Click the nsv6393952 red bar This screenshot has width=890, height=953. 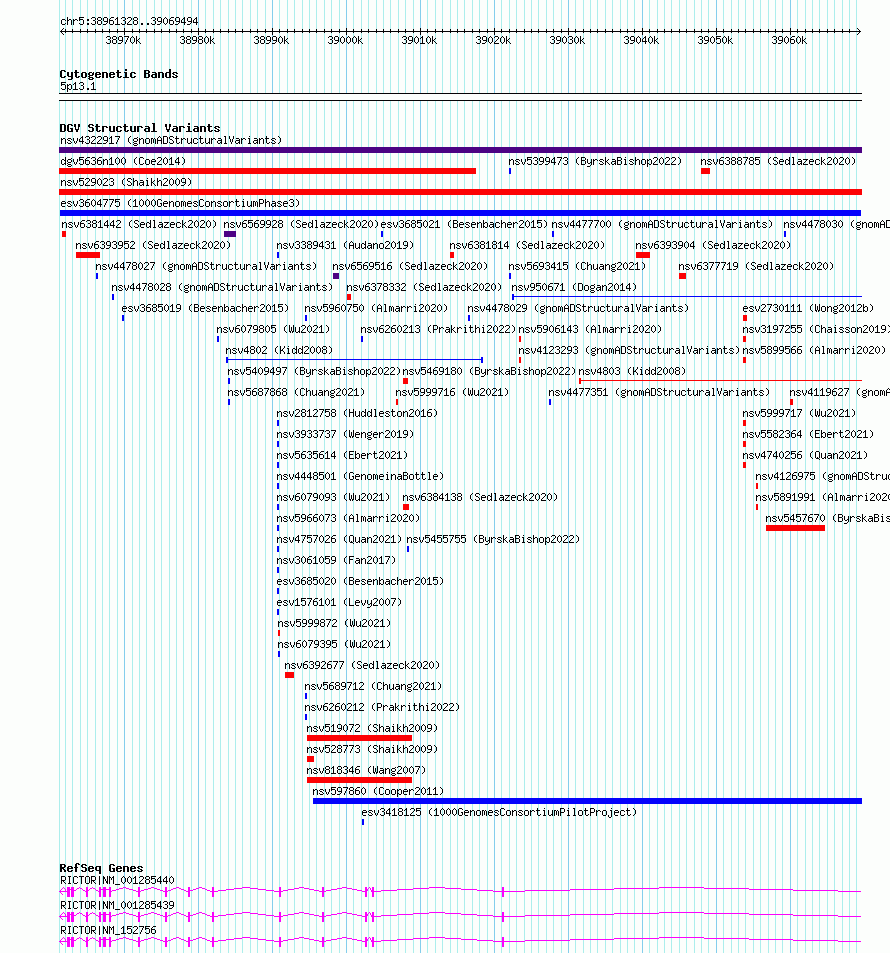coord(88,255)
